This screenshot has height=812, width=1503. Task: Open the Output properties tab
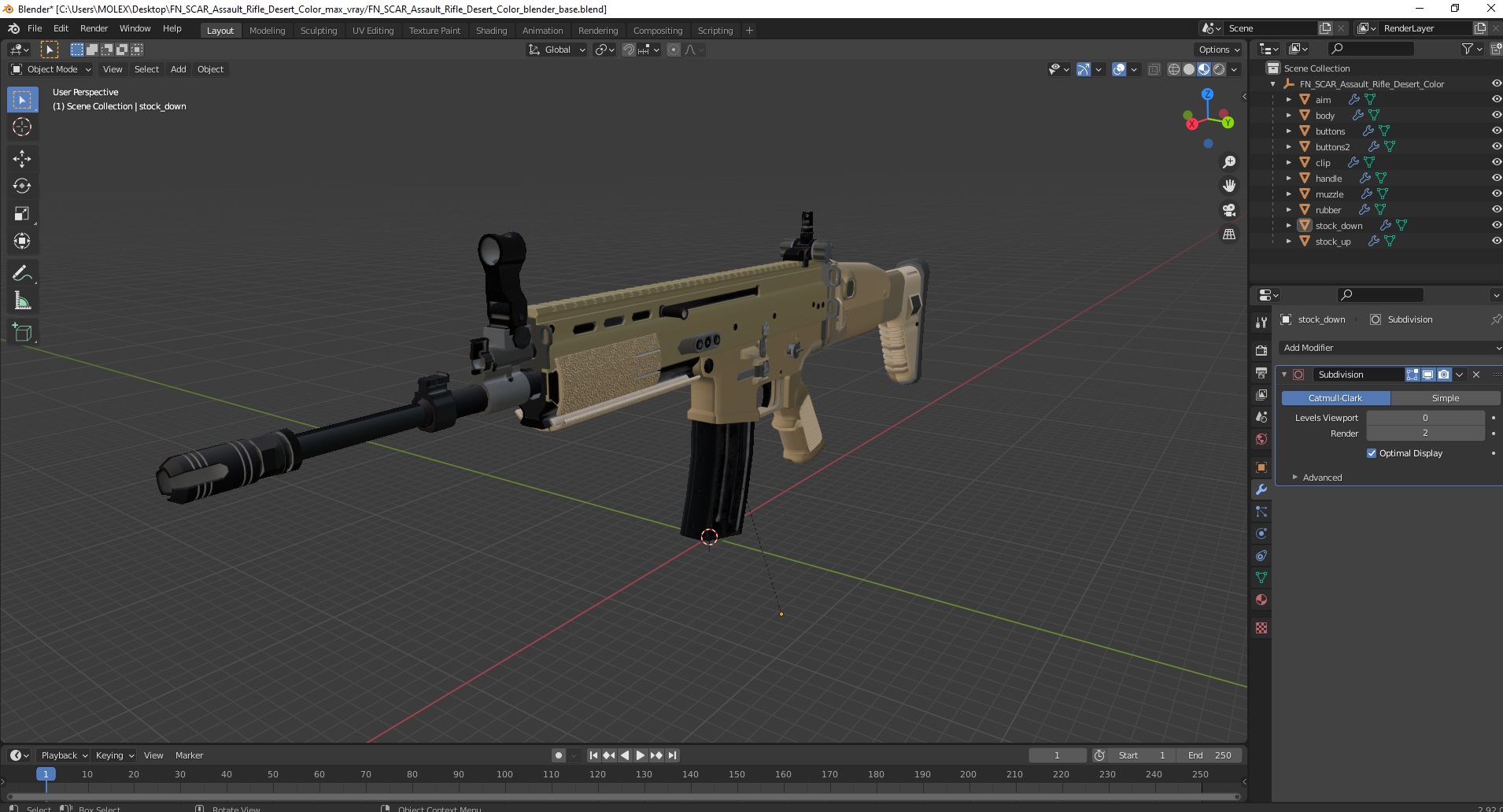(1261, 372)
